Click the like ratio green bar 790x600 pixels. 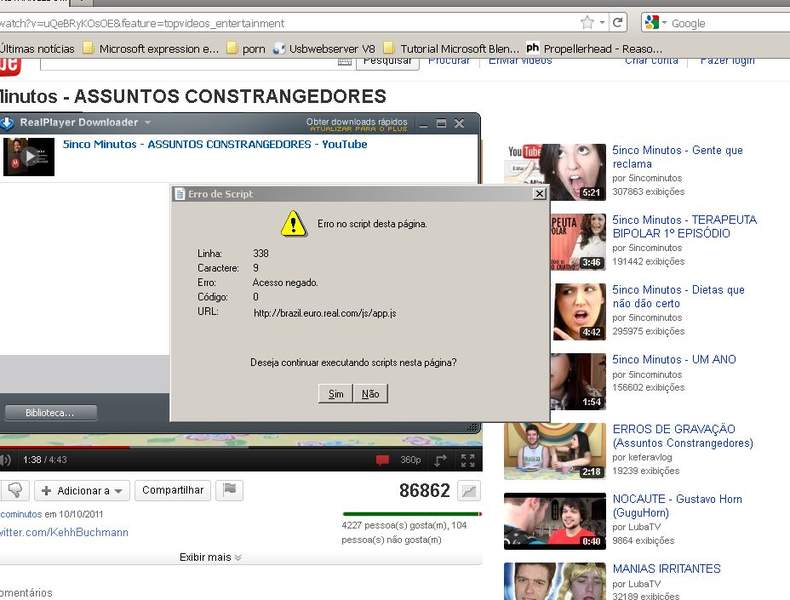pyautogui.click(x=411, y=514)
